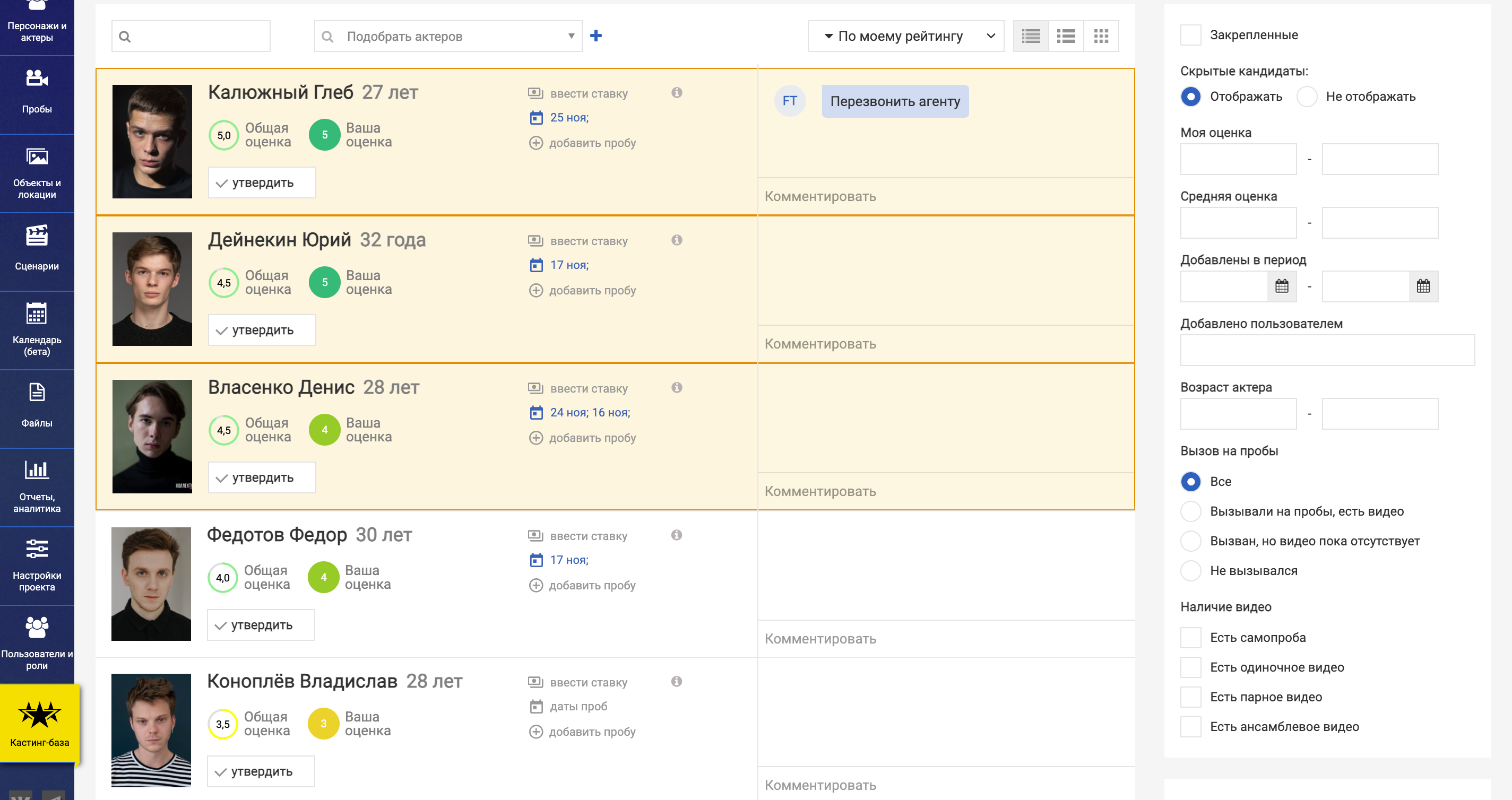Click the blue plus icon next to actor search
1512x800 pixels.
coord(596,36)
